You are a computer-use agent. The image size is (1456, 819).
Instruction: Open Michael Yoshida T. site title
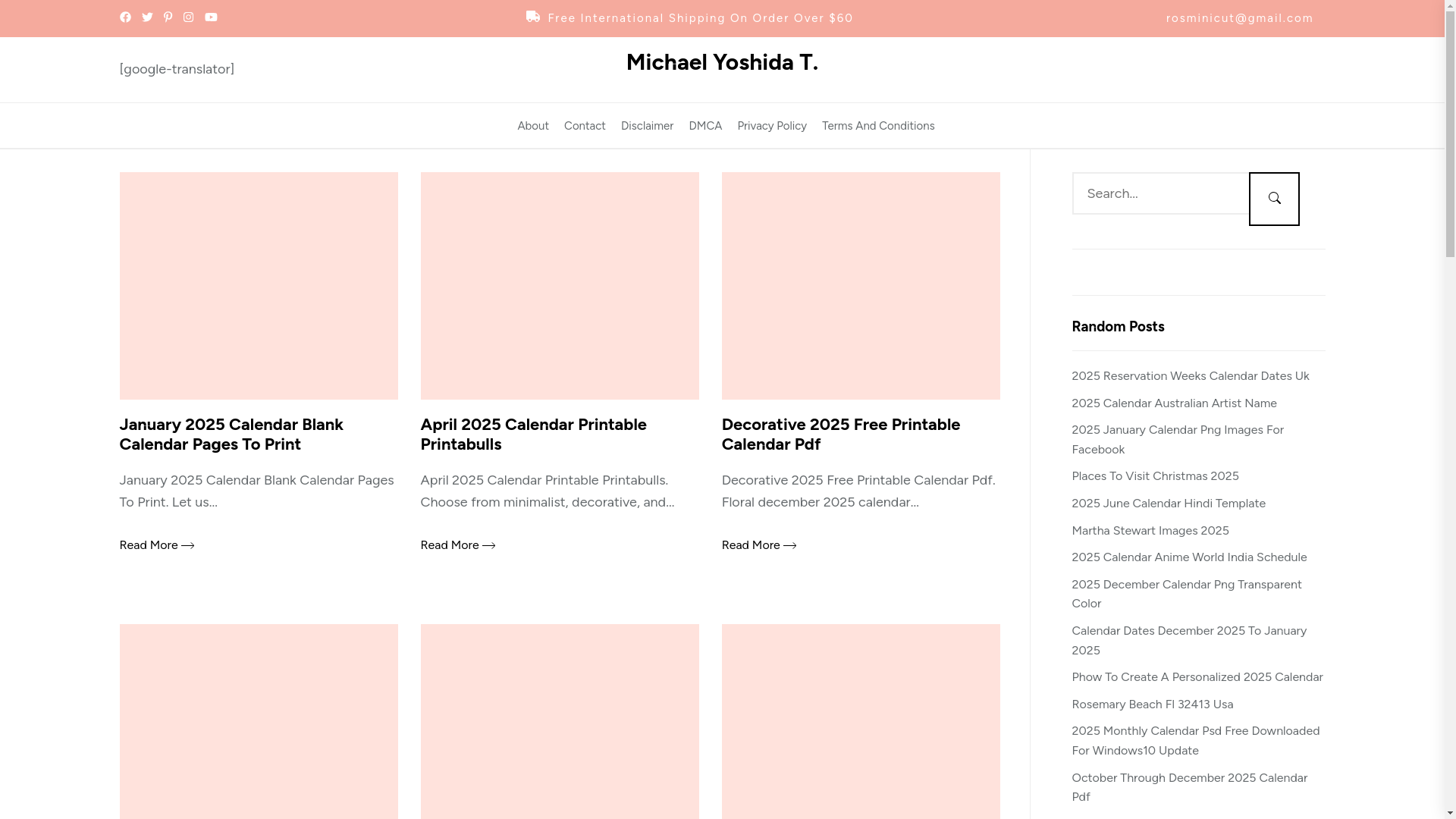pos(722,62)
